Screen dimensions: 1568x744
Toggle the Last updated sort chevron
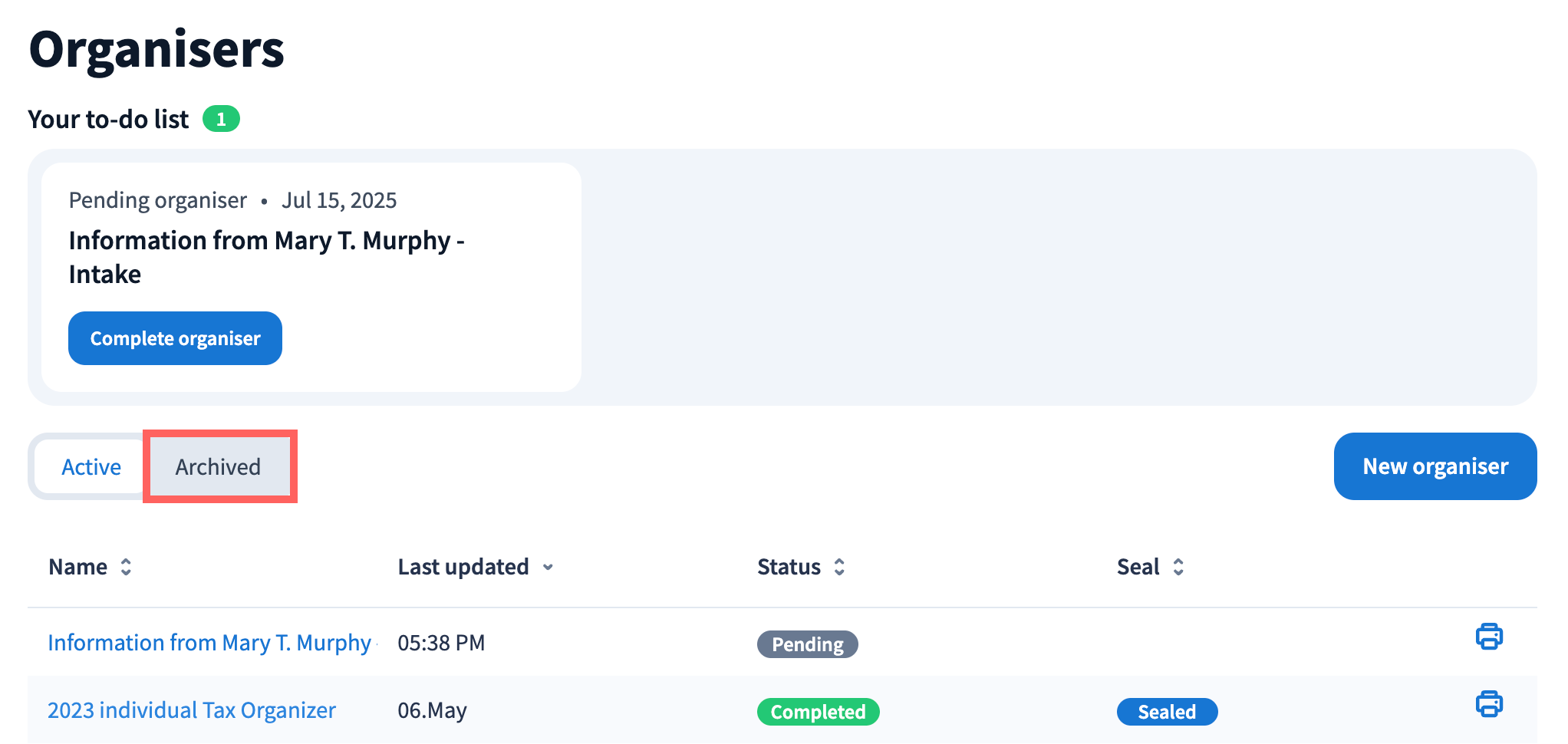click(x=548, y=568)
